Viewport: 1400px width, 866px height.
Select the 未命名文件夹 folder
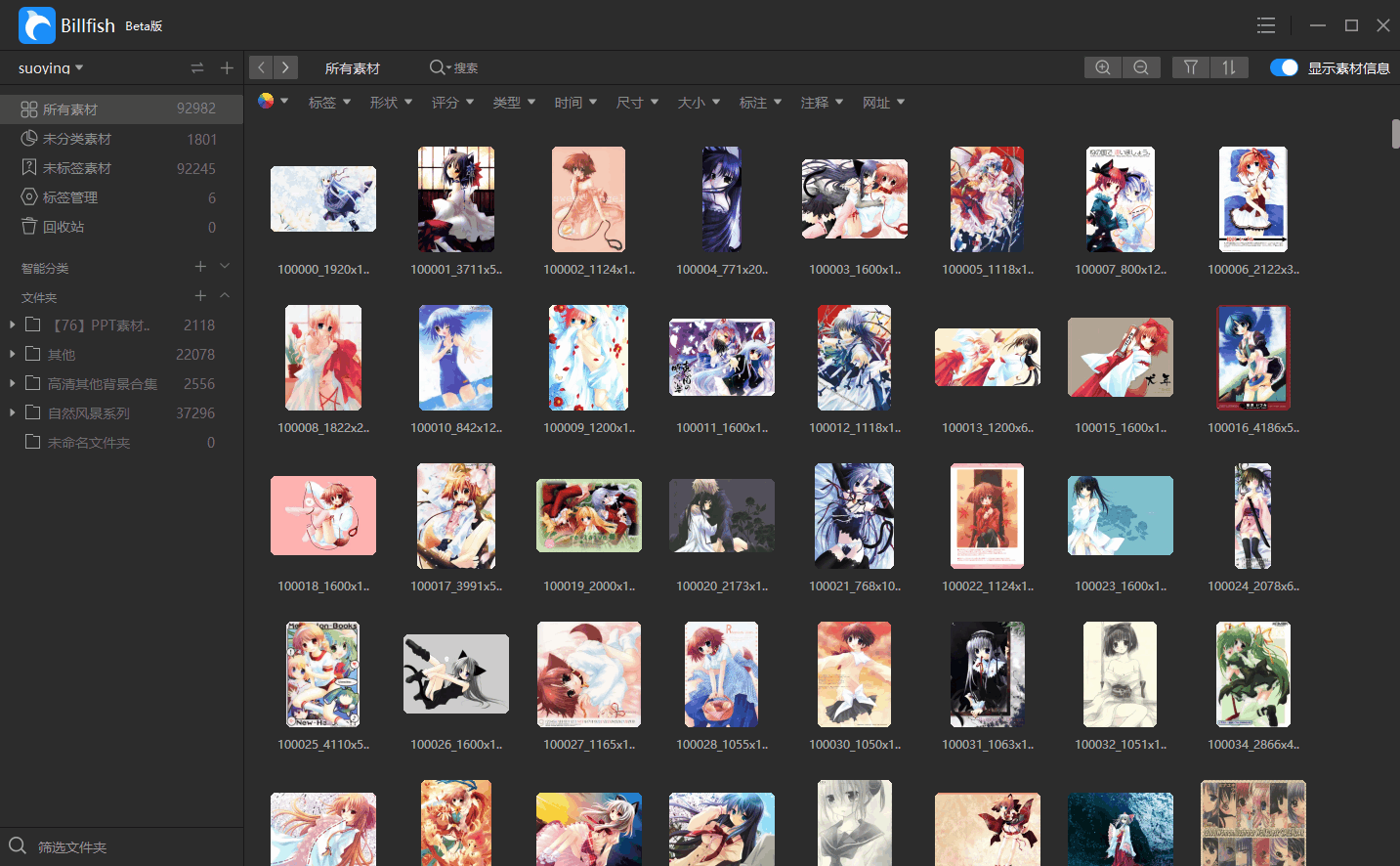click(x=121, y=442)
